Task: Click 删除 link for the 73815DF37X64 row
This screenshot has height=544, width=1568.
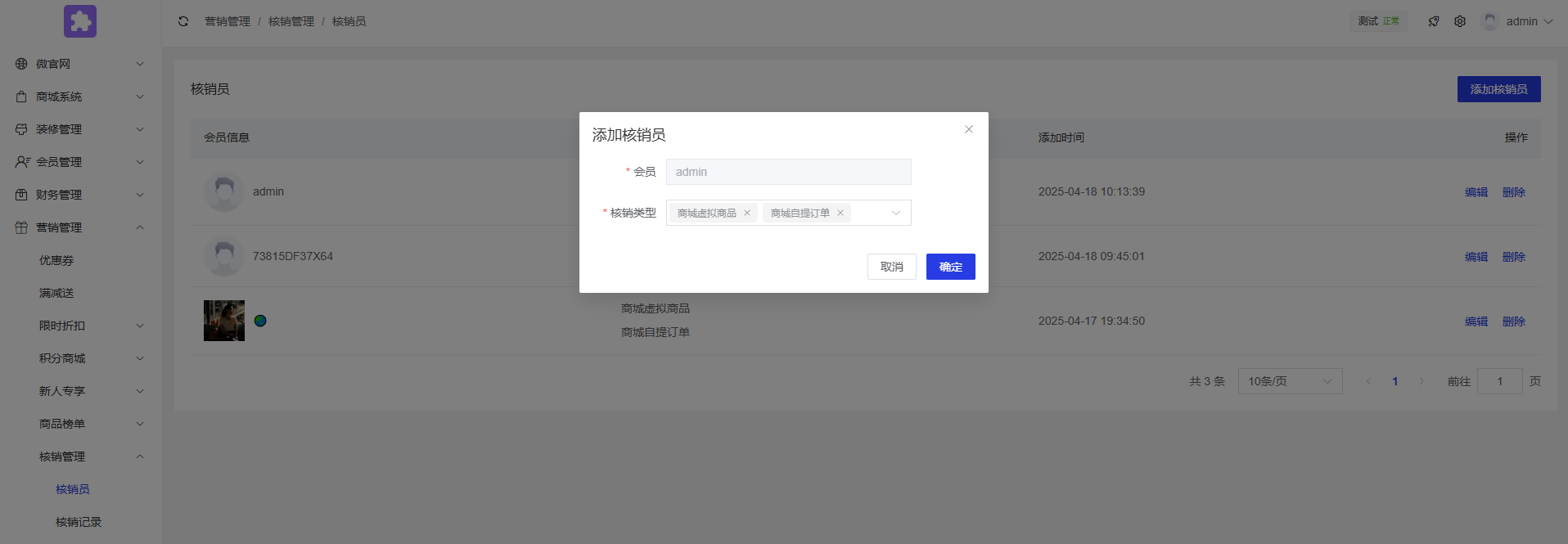Action: (x=1513, y=257)
